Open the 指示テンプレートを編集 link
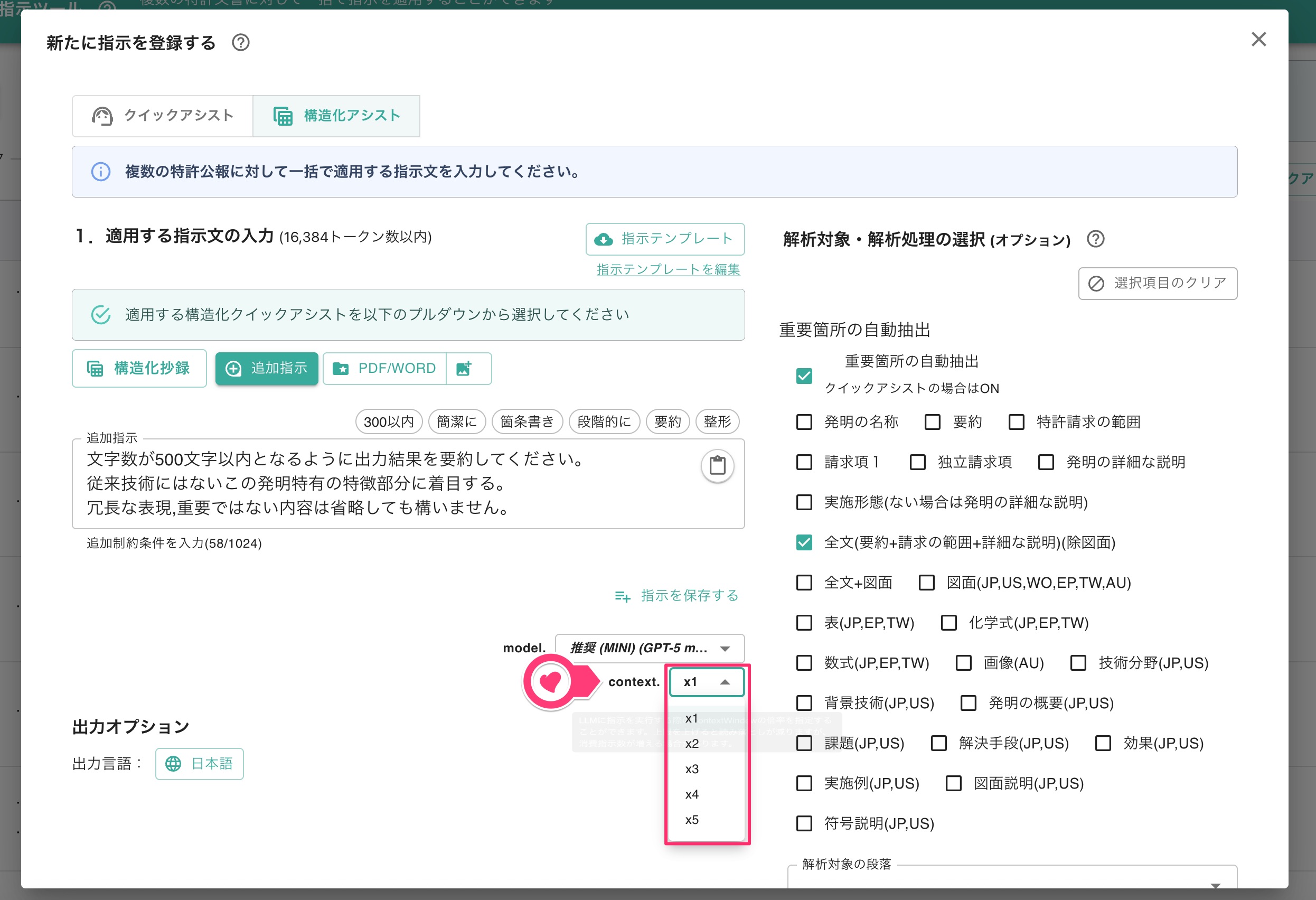This screenshot has width=1316, height=900. [668, 269]
